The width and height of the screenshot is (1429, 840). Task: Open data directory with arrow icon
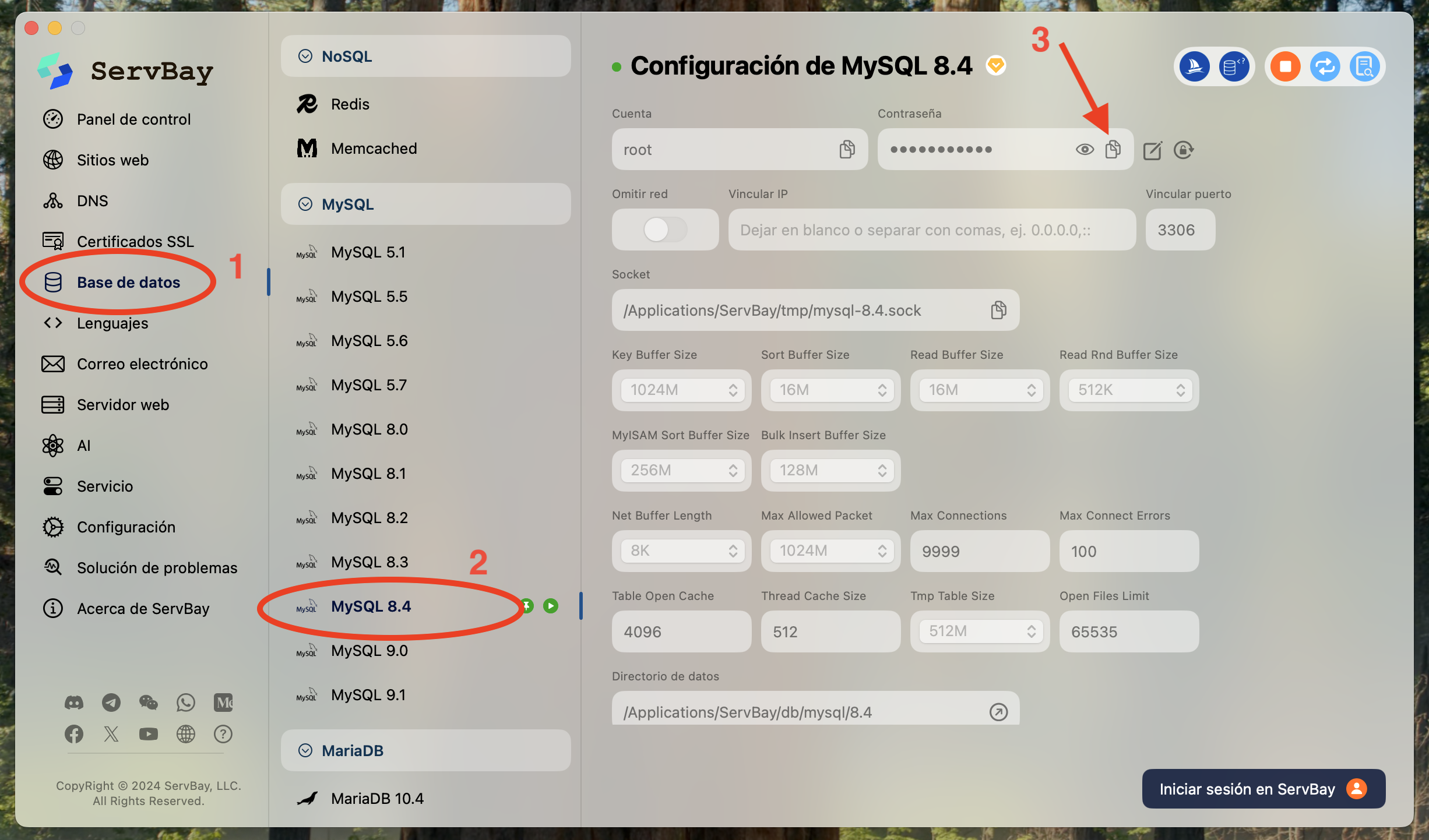coord(998,712)
